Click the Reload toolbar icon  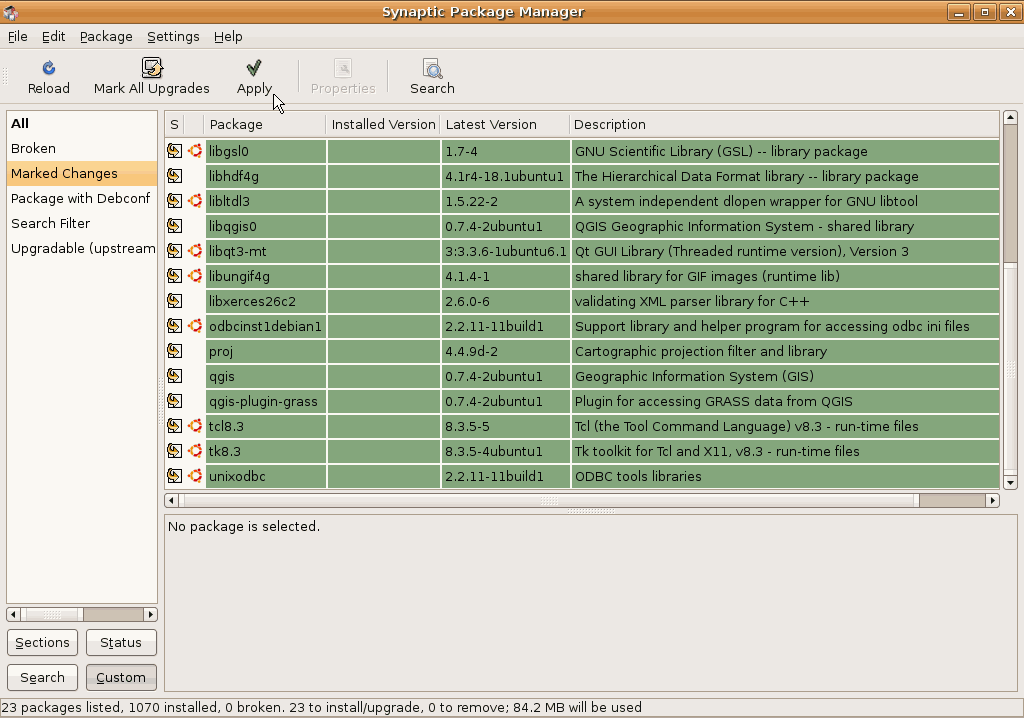pyautogui.click(x=48, y=68)
